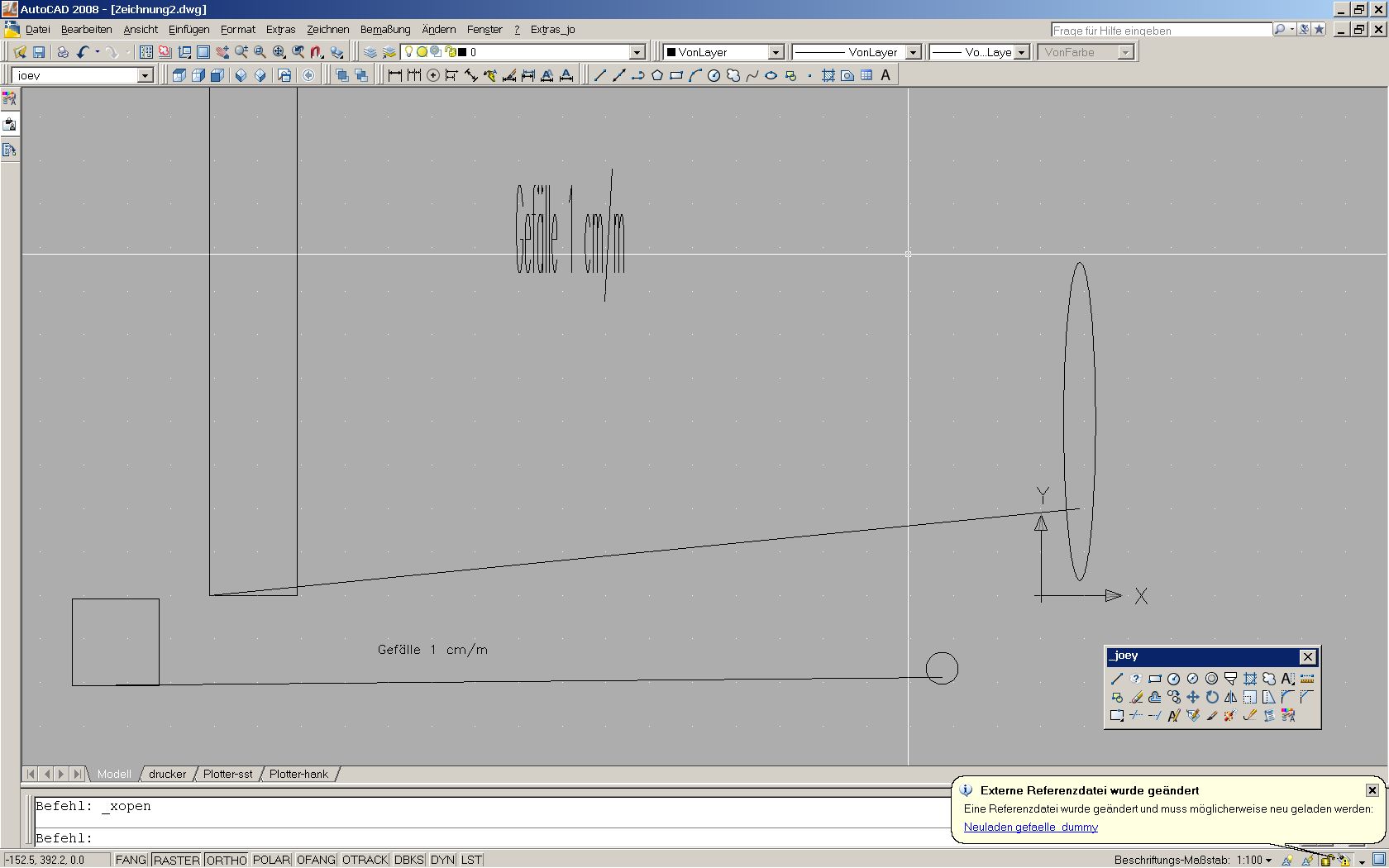Screen dimensions: 1389x868
Task: Open the joey workspace dropdown
Action: 145,75
